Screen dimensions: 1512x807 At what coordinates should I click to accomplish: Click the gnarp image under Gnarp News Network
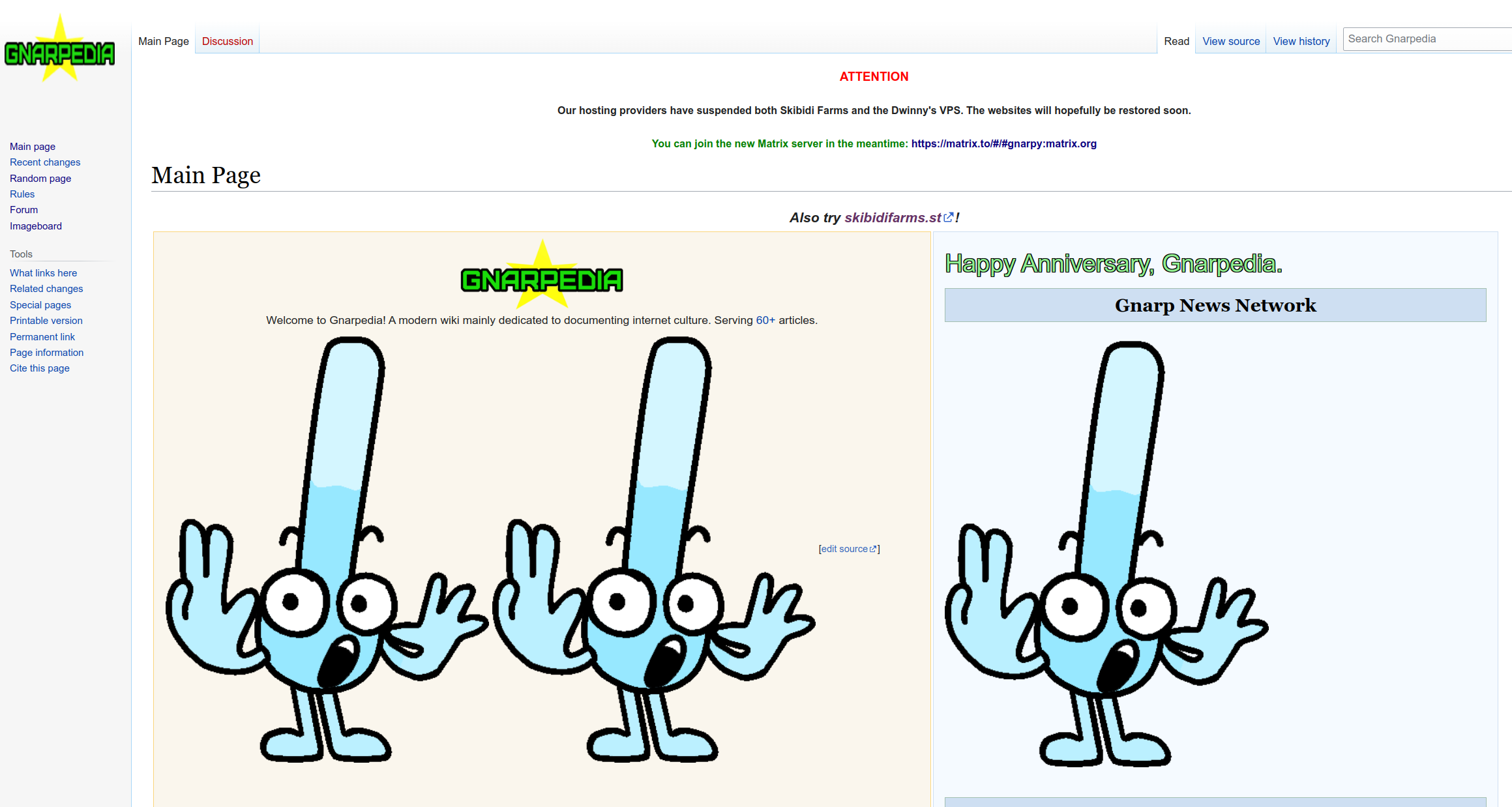pos(1106,554)
